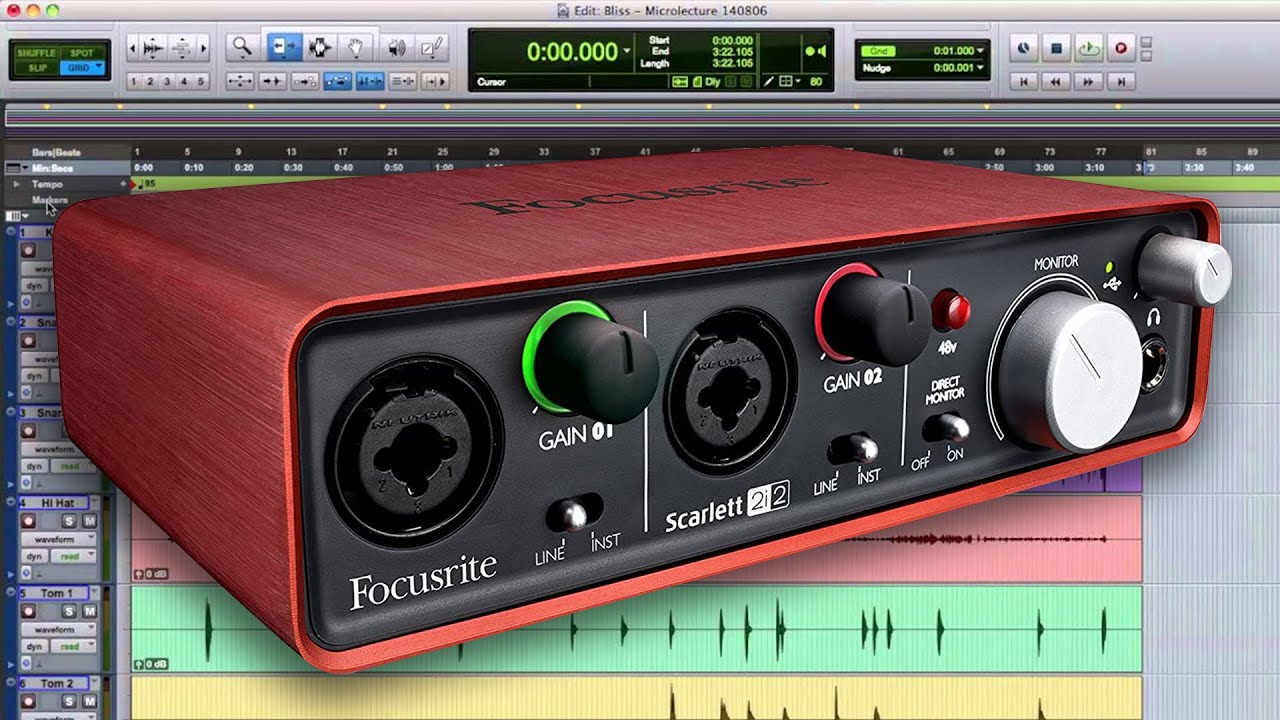
Task: Click the Online transport button
Action: click(x=1023, y=47)
